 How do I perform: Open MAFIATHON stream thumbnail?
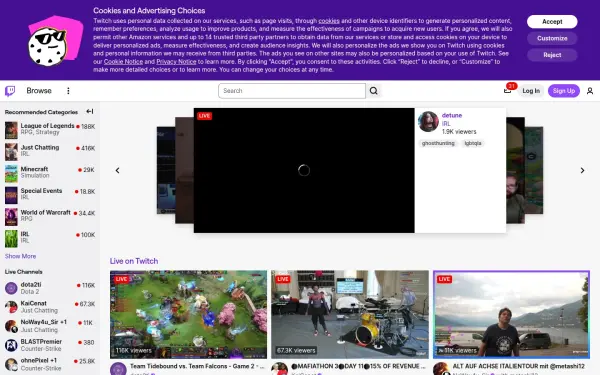click(x=350, y=315)
